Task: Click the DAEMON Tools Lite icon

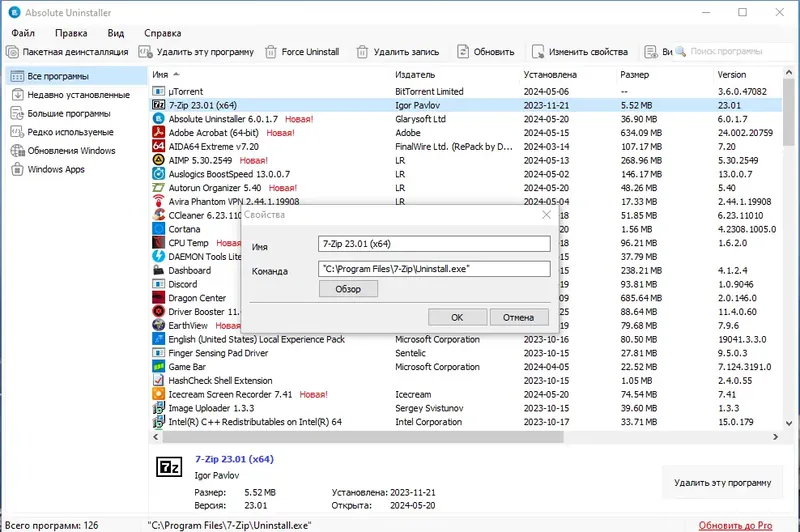Action: click(x=159, y=257)
